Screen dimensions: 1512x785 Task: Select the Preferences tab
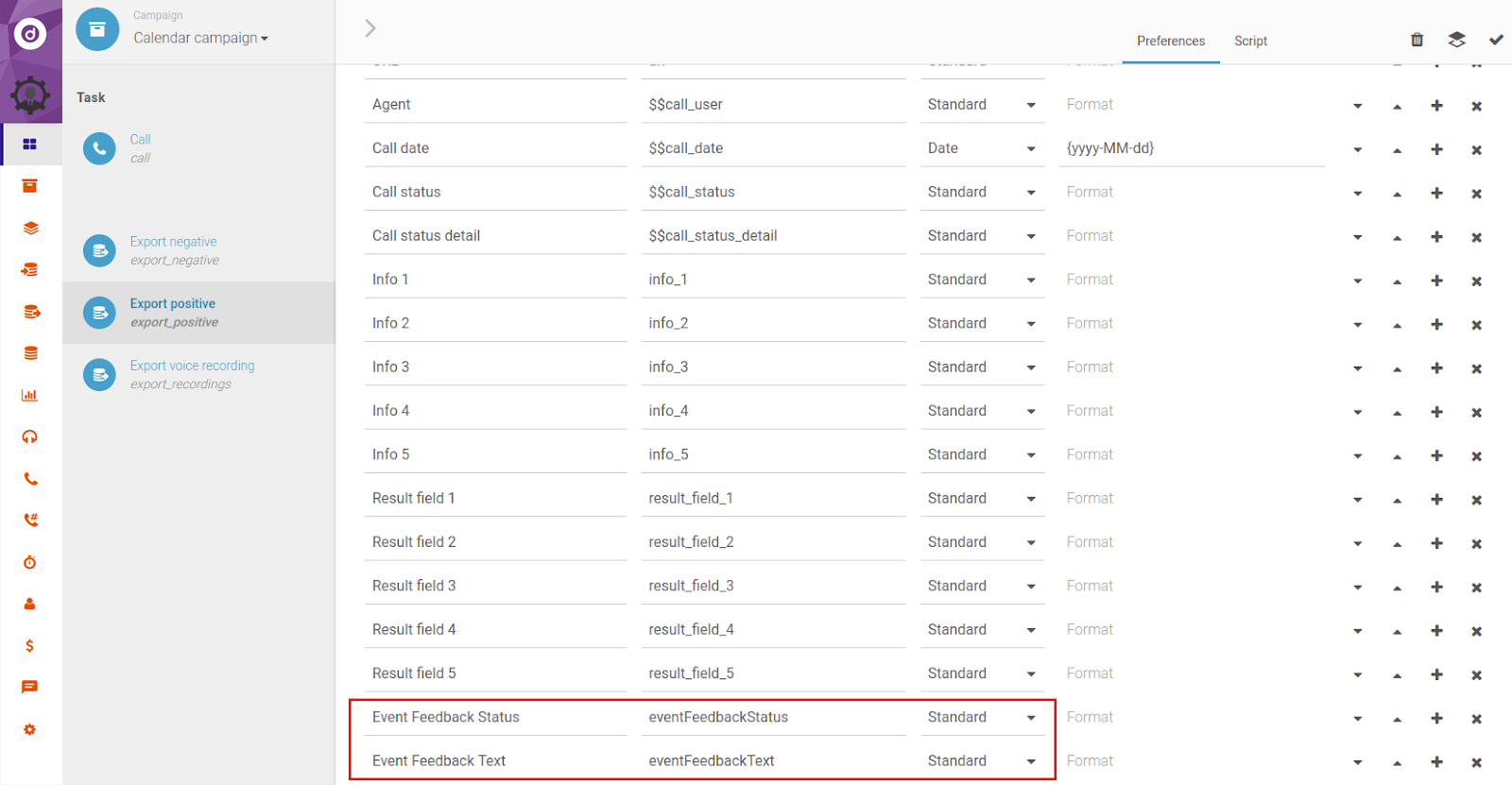point(1170,41)
